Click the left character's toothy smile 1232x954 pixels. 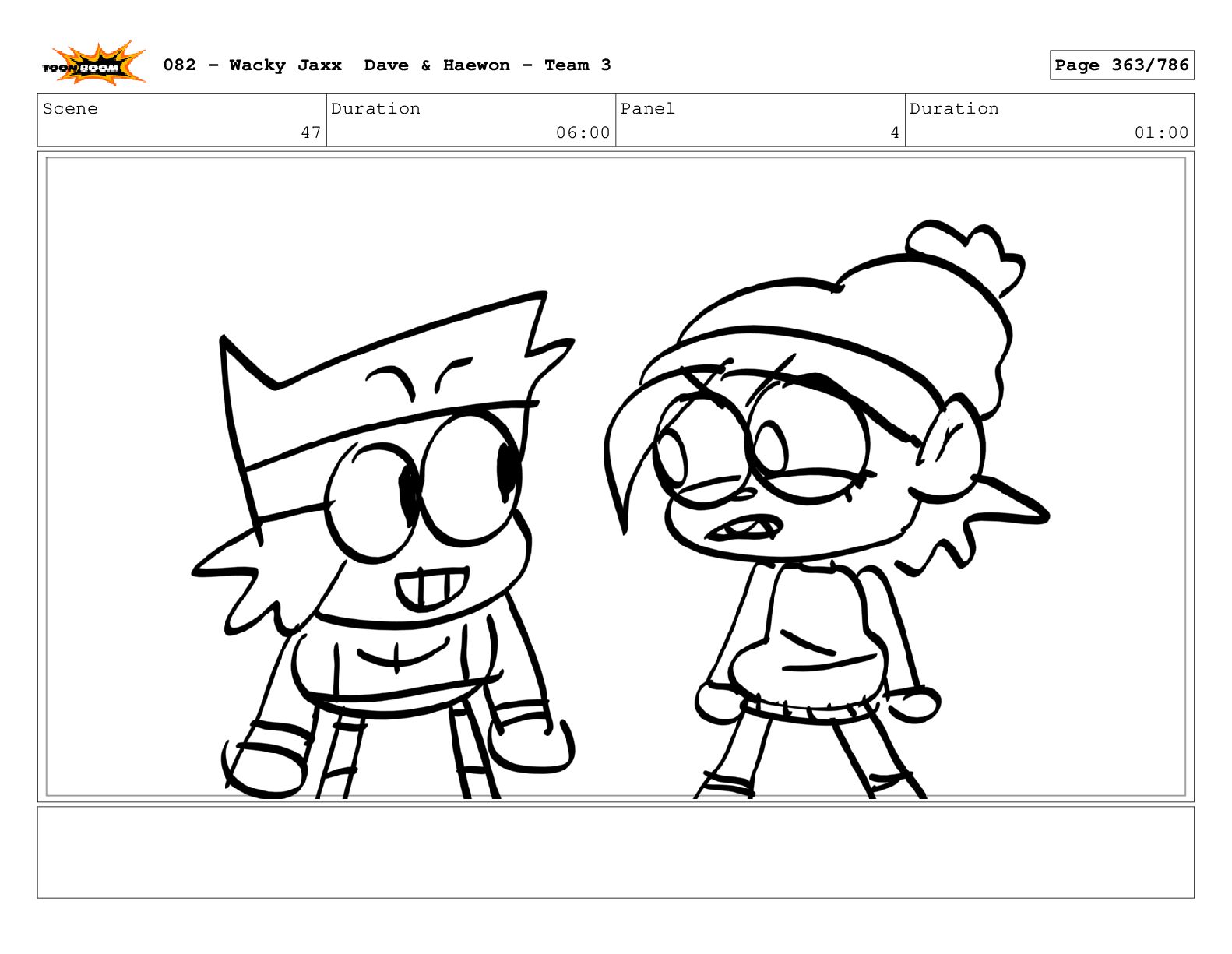[x=431, y=590]
